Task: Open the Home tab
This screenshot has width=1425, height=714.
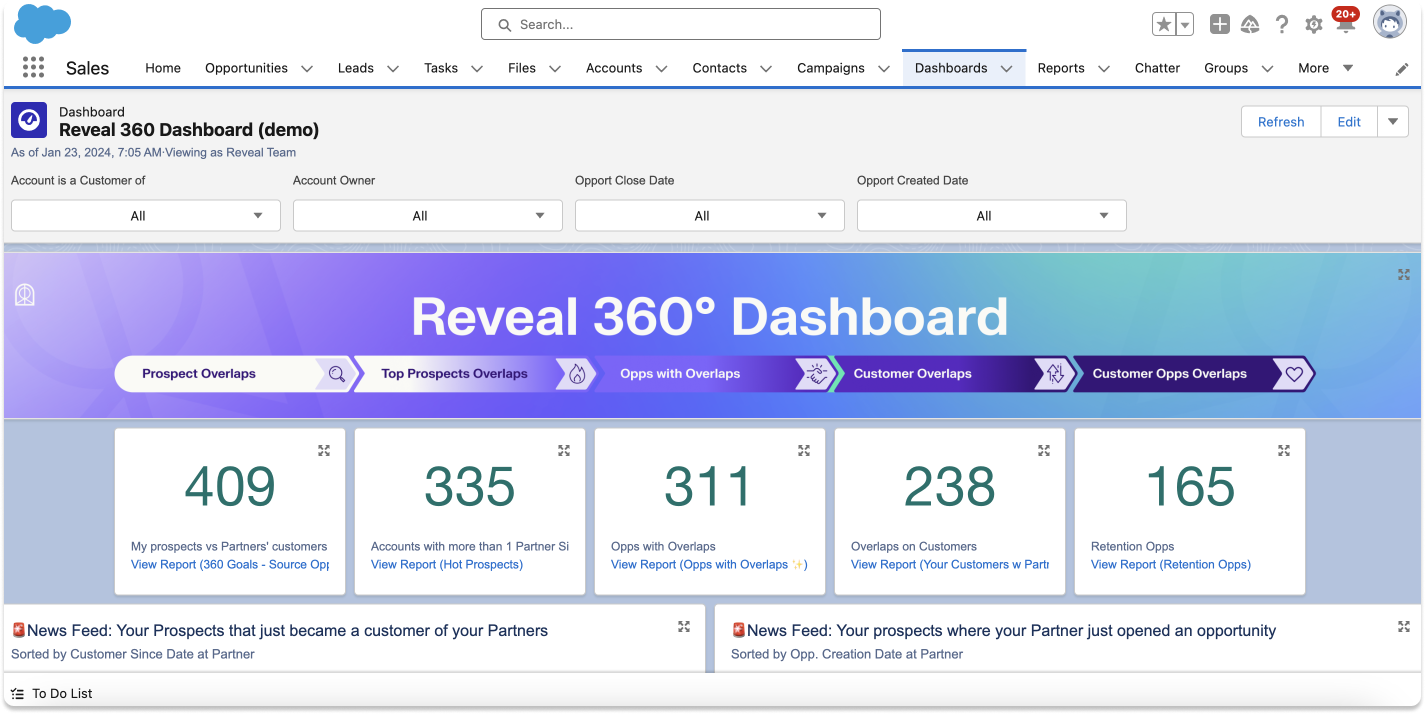Action: tap(163, 68)
